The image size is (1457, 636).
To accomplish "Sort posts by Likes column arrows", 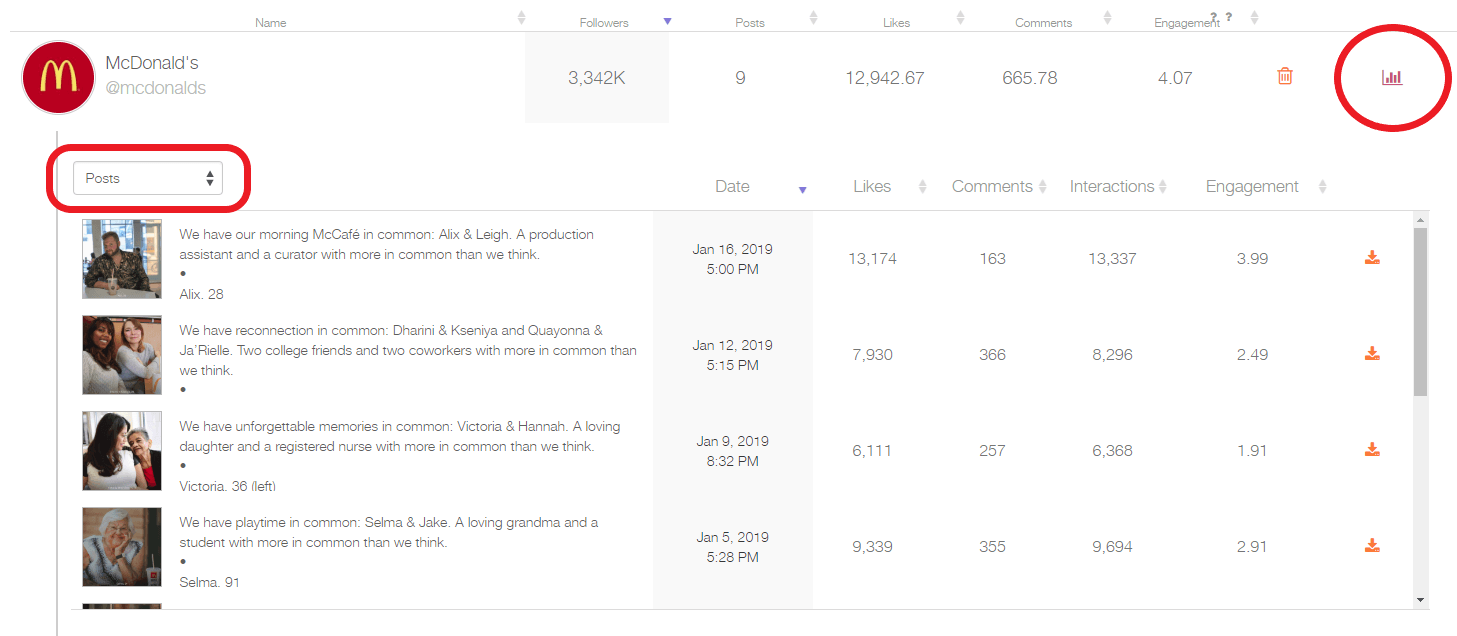I will point(922,187).
